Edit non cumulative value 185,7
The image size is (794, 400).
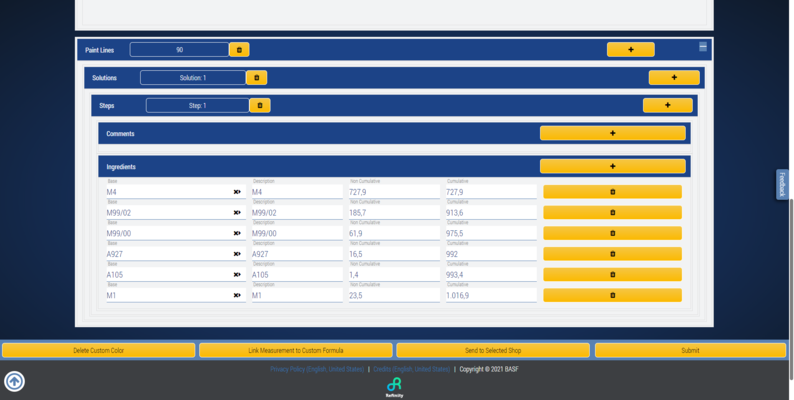pyautogui.click(x=394, y=213)
